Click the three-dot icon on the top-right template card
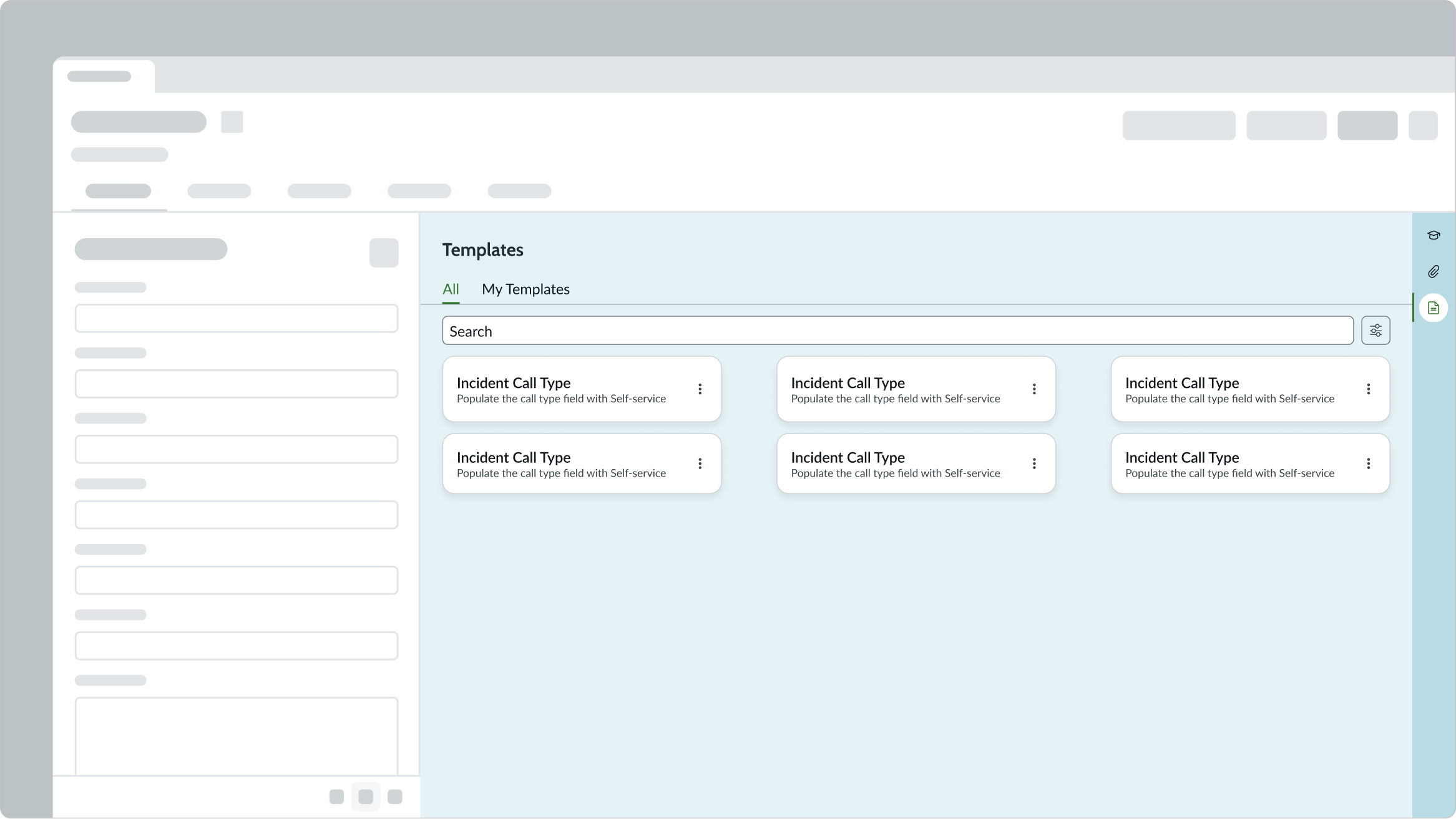This screenshot has width=1456, height=819. click(1368, 389)
